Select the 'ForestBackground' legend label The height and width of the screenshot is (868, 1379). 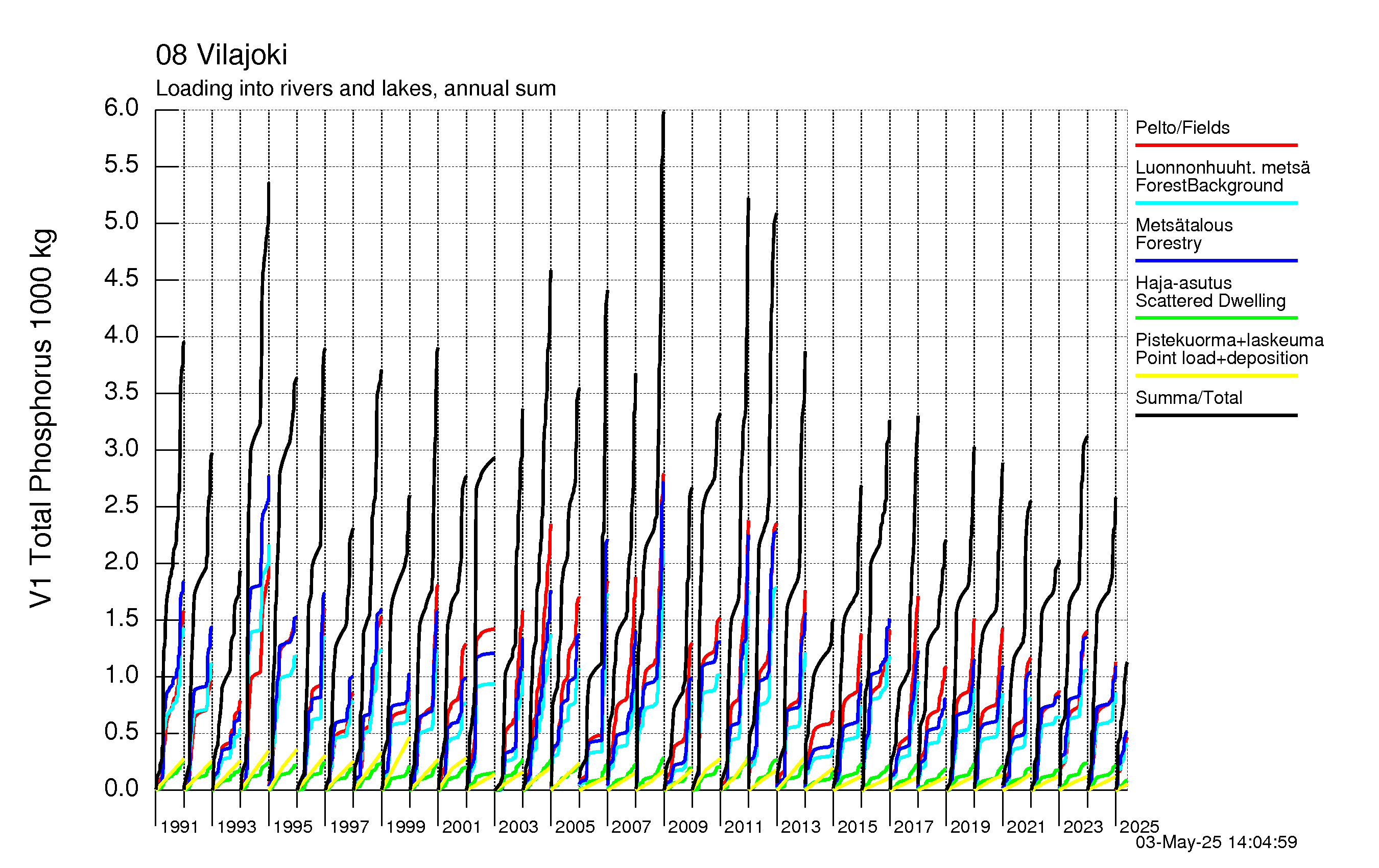point(1209,185)
